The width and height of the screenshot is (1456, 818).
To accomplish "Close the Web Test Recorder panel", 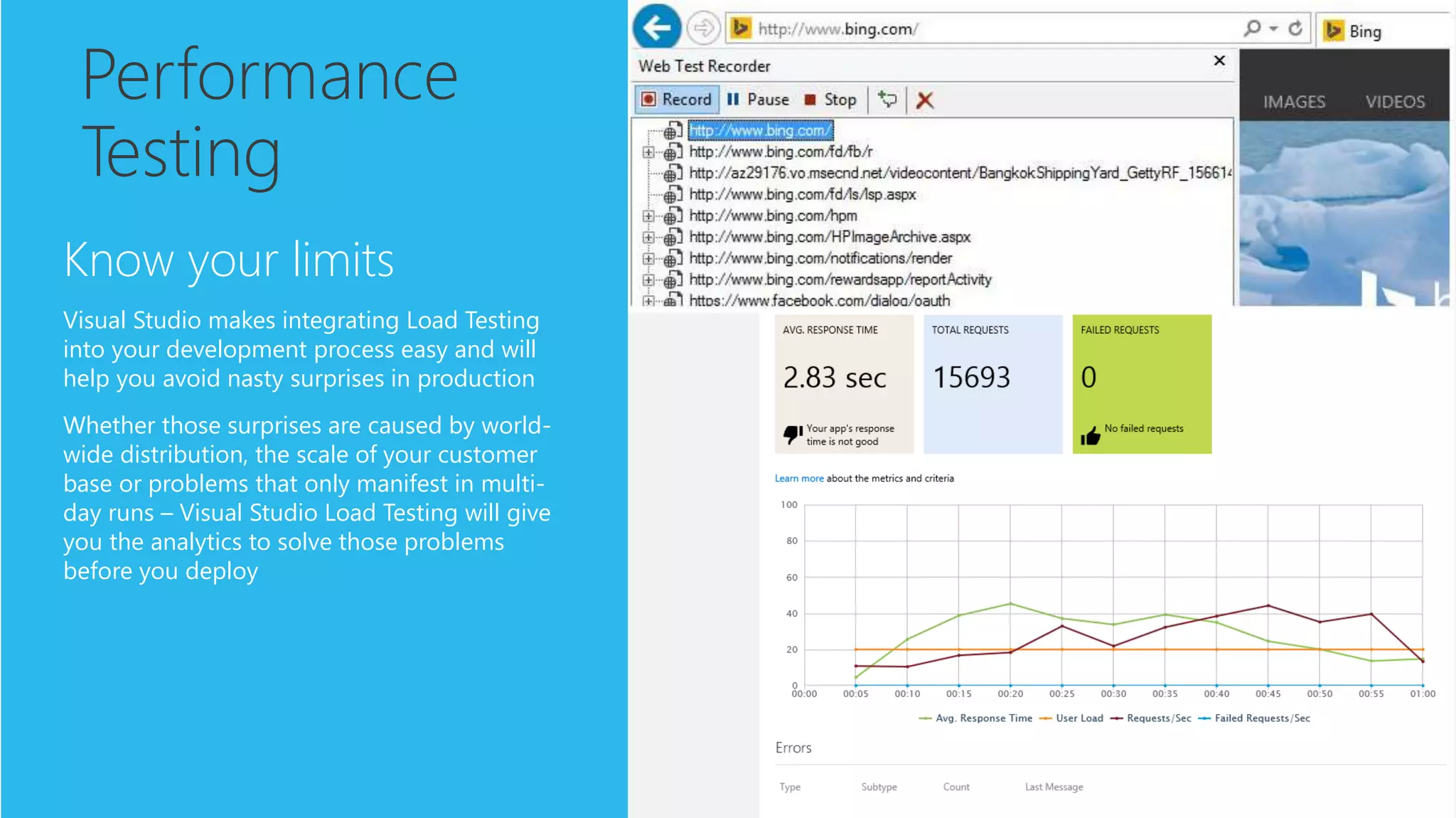I will (x=1219, y=60).
